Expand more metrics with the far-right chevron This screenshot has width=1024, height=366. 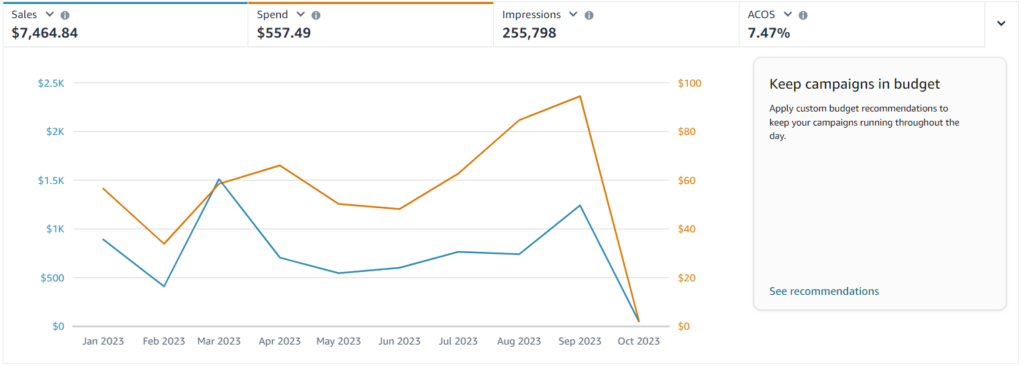click(1001, 24)
